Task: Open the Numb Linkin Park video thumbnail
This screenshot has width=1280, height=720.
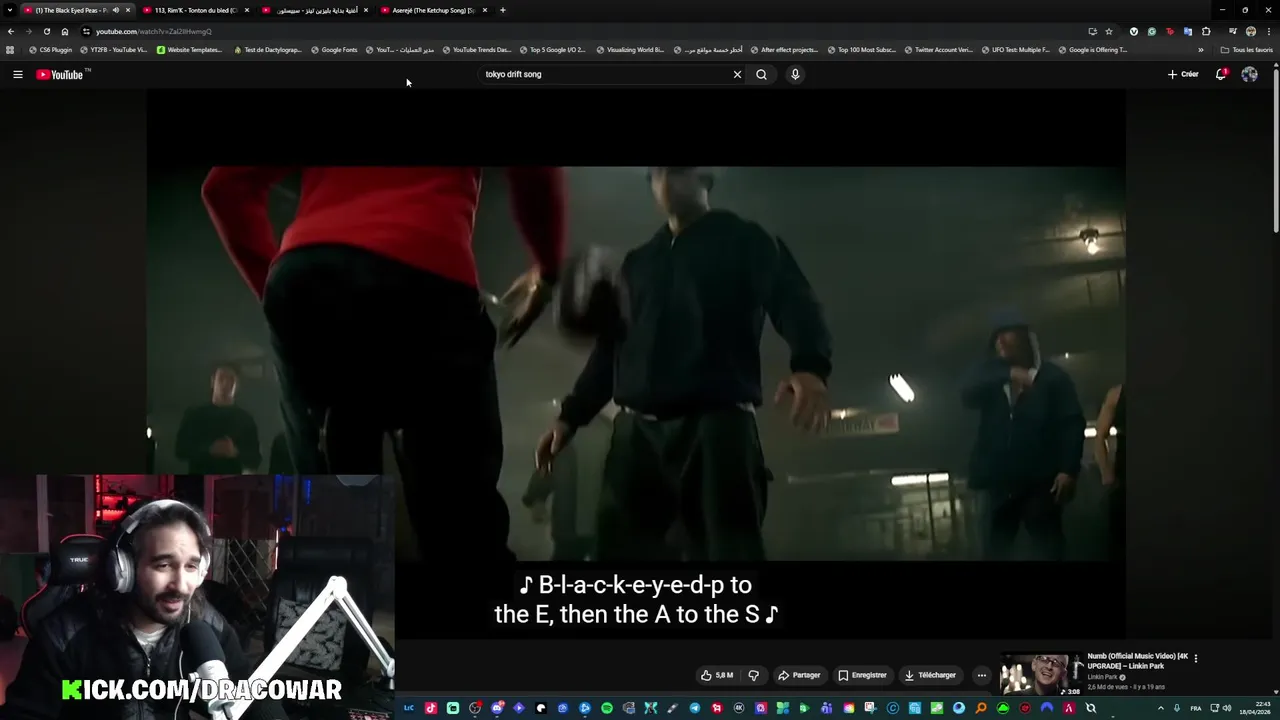Action: (x=1041, y=674)
